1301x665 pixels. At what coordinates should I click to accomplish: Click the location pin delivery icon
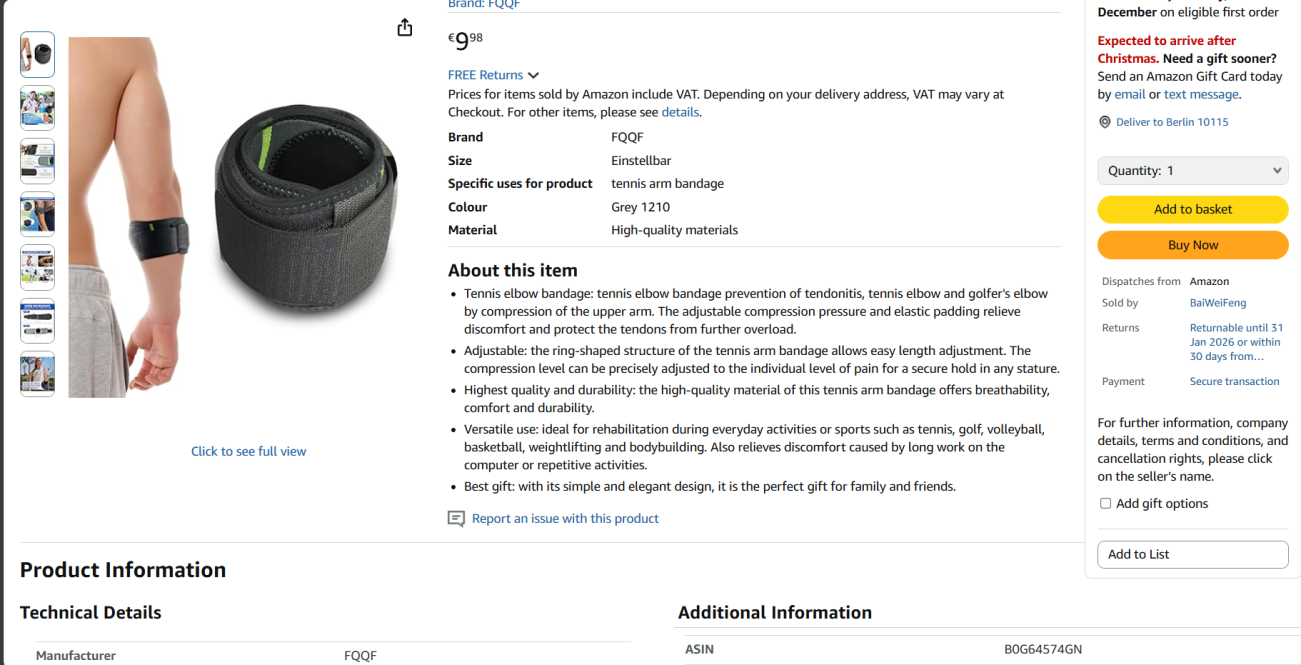[x=1105, y=122]
